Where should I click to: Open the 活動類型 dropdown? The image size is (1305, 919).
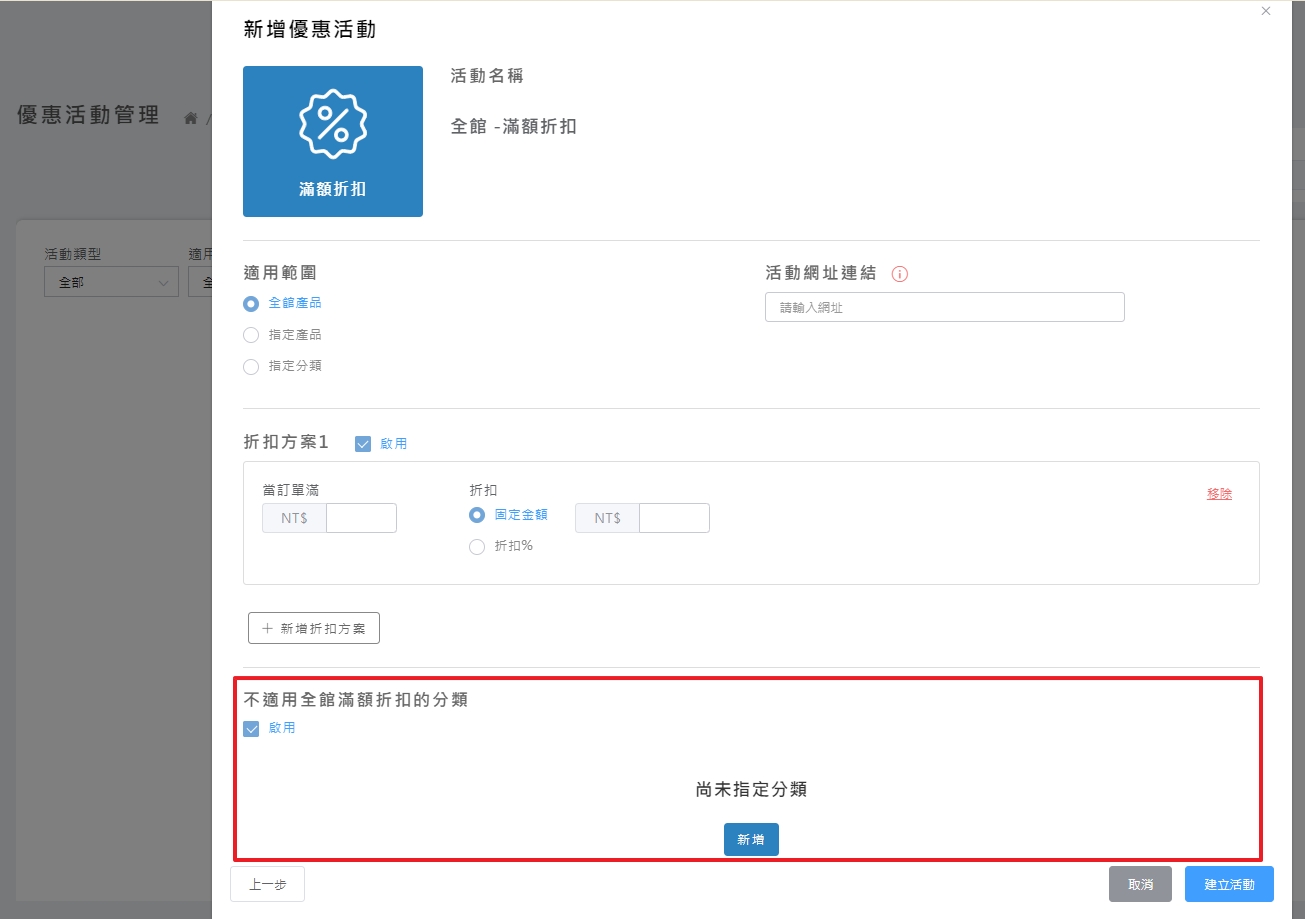pos(111,283)
